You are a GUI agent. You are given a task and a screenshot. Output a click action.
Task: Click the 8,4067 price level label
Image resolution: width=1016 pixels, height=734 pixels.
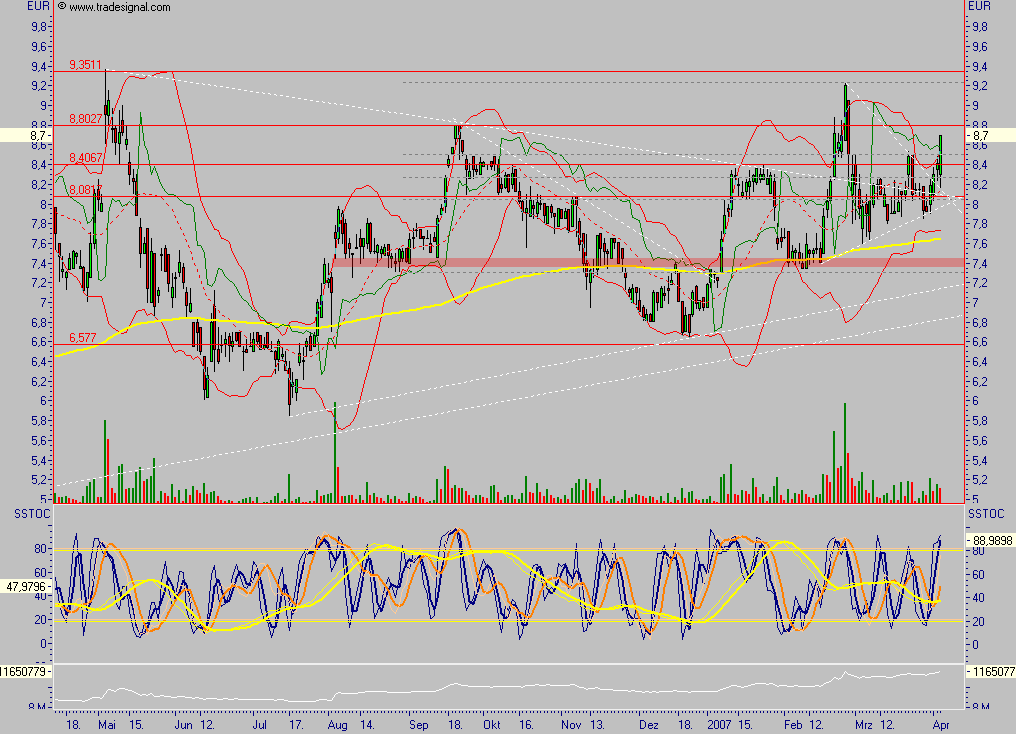pyautogui.click(x=85, y=158)
